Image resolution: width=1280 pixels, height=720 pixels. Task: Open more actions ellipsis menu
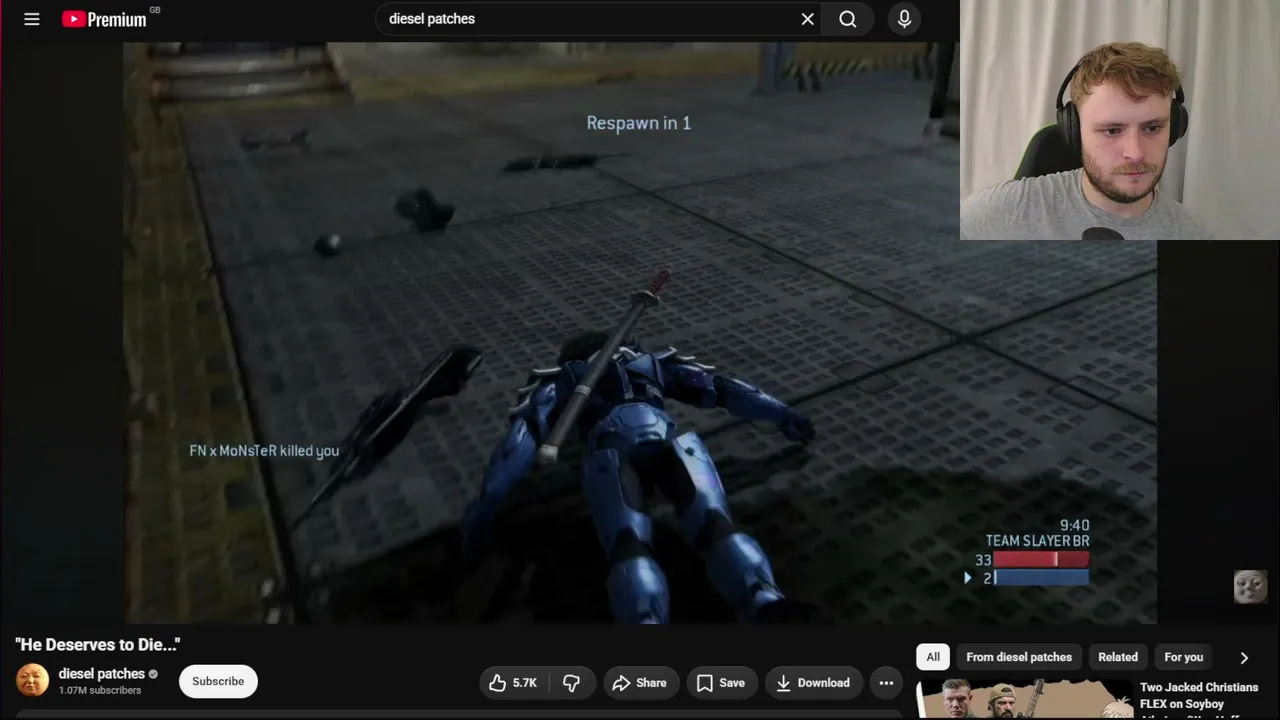pos(886,683)
